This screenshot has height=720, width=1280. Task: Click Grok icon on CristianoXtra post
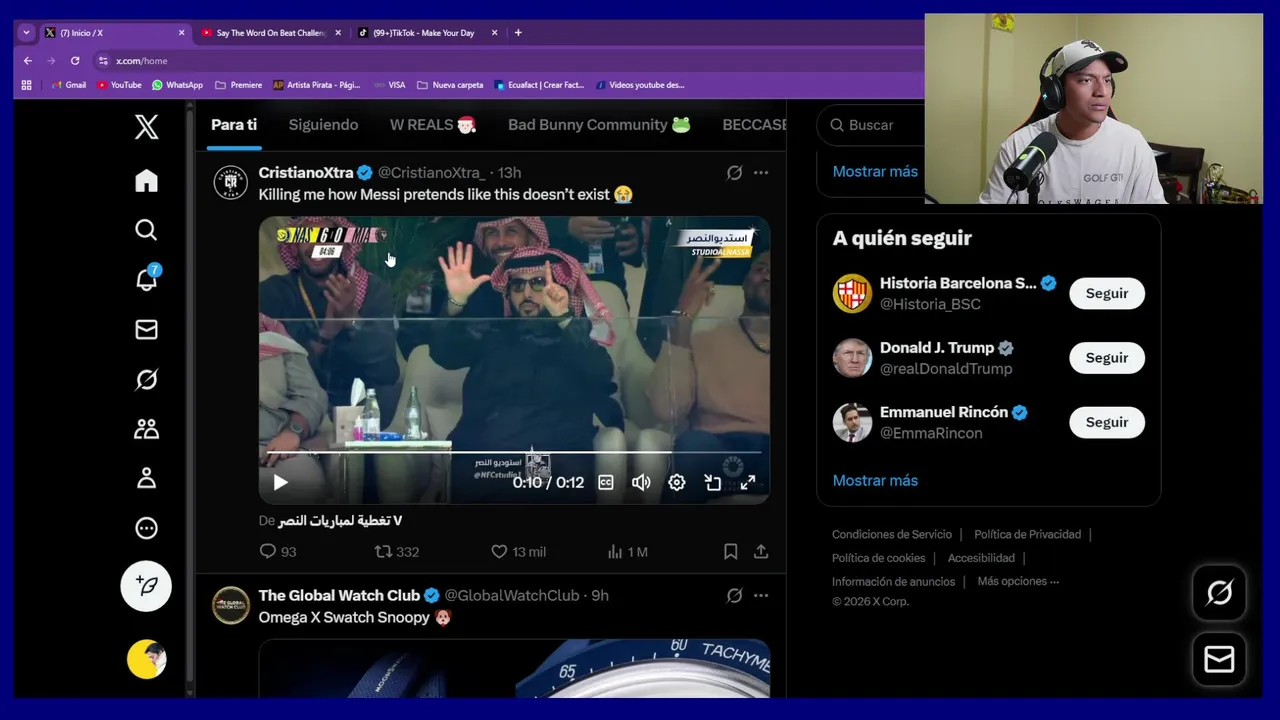tap(734, 173)
